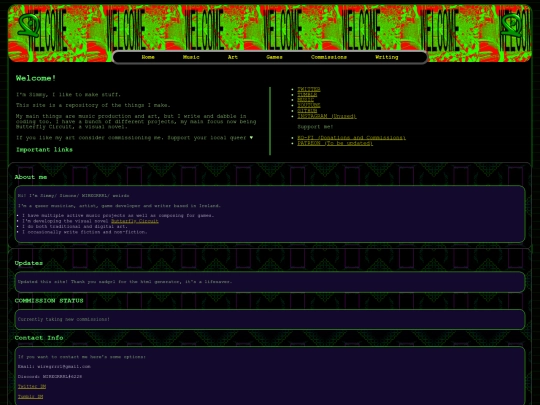This screenshot has width=540, height=405.
Task: Click the Twitter DM link
Action: 32,387
